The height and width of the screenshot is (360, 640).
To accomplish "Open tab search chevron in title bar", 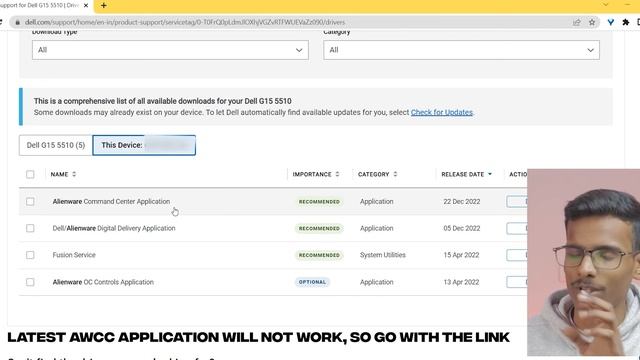I will coord(606,4).
